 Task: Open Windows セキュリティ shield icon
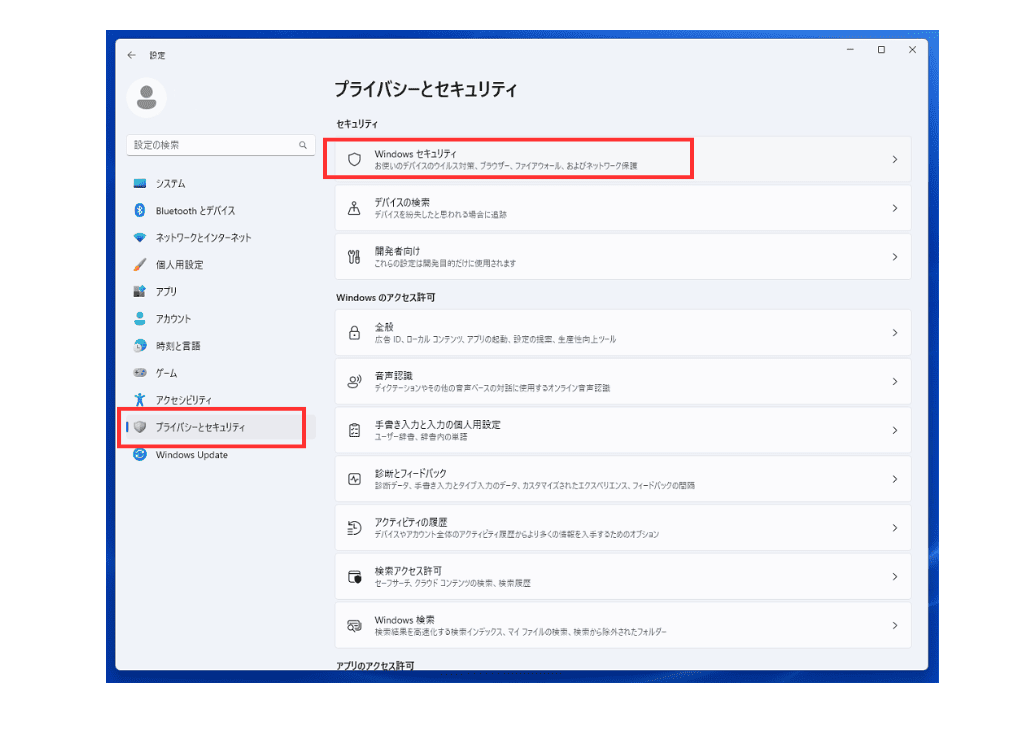click(x=354, y=157)
